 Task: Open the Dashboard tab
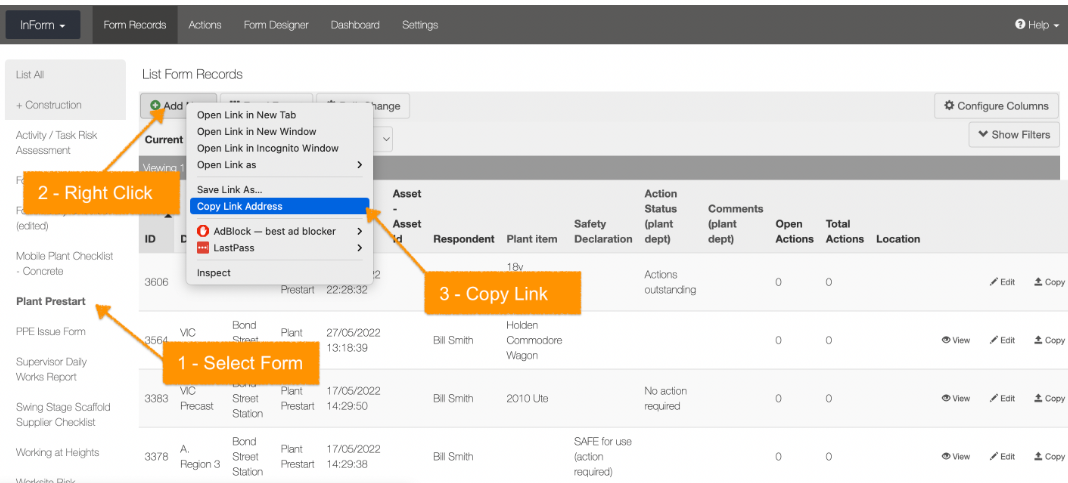pos(355,25)
